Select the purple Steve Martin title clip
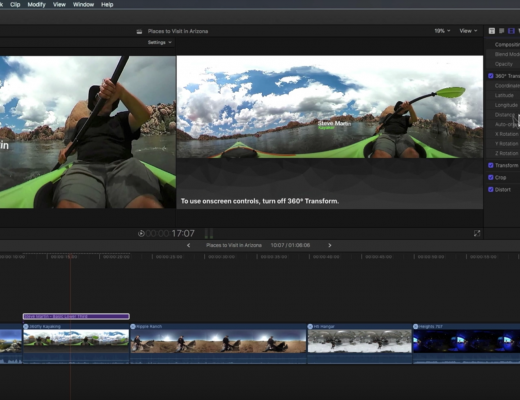This screenshot has height=400, width=520. tap(76, 316)
